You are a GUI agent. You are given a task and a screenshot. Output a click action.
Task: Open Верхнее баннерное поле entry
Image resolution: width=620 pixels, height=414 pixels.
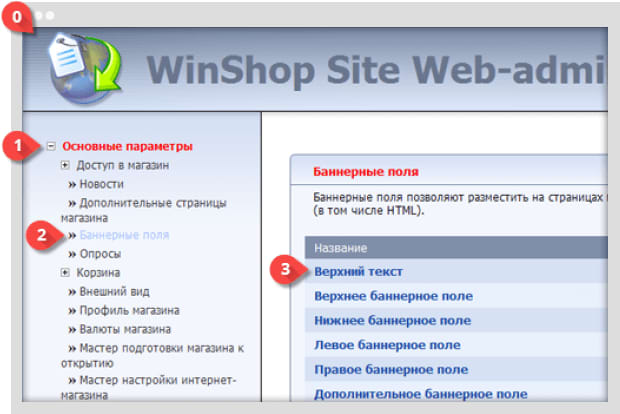393,296
